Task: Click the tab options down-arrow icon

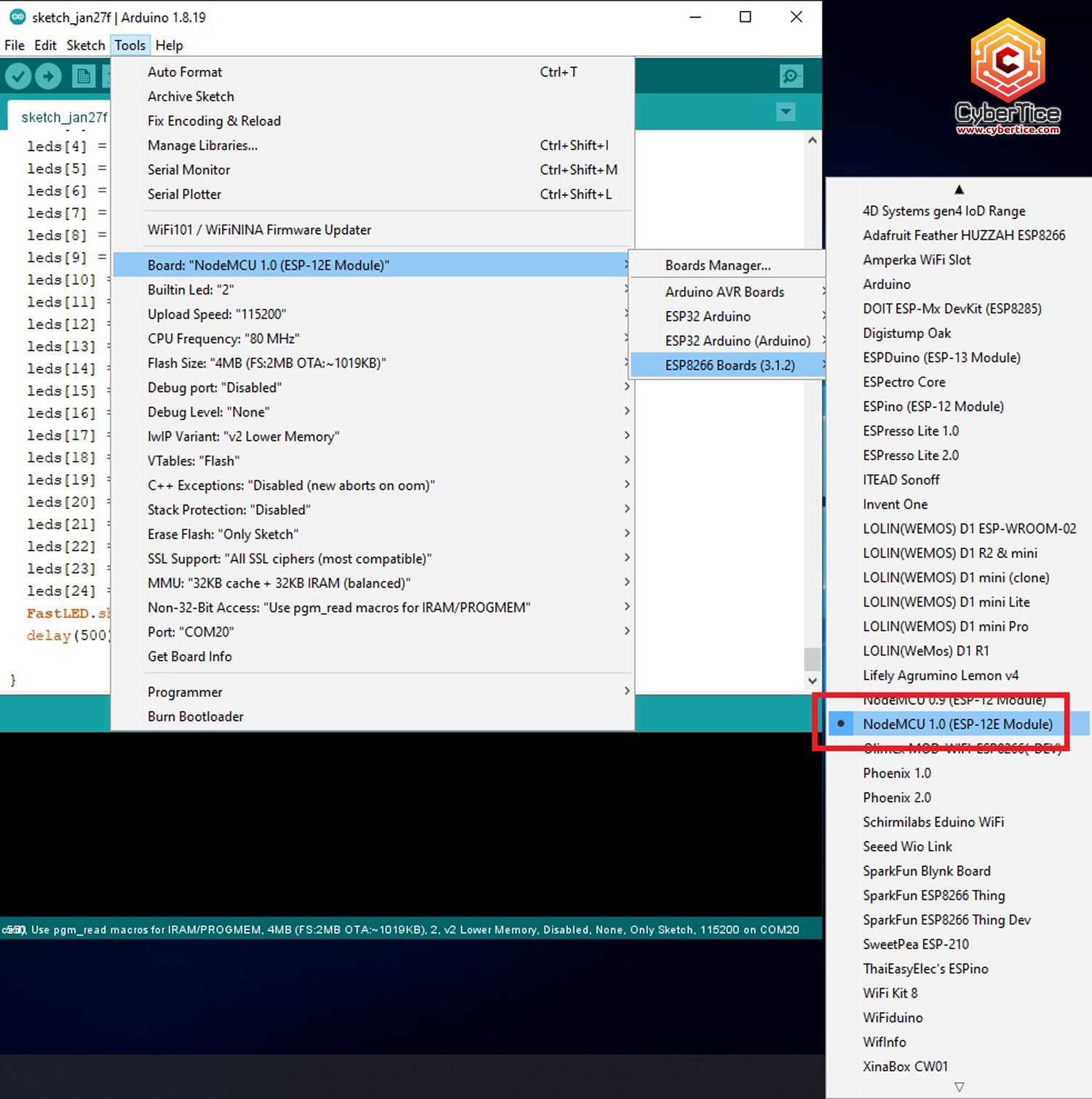Action: pyautogui.click(x=786, y=112)
